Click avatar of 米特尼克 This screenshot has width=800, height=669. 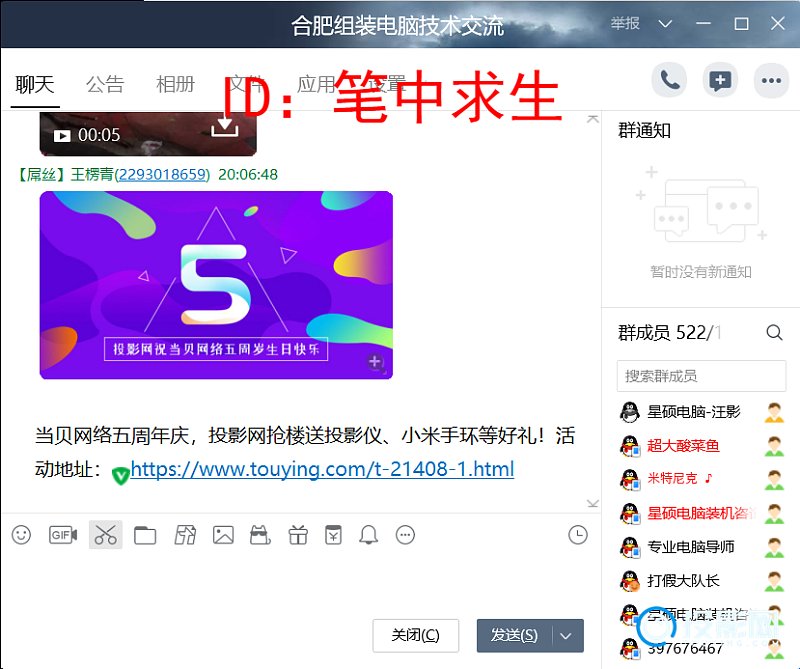[x=630, y=480]
